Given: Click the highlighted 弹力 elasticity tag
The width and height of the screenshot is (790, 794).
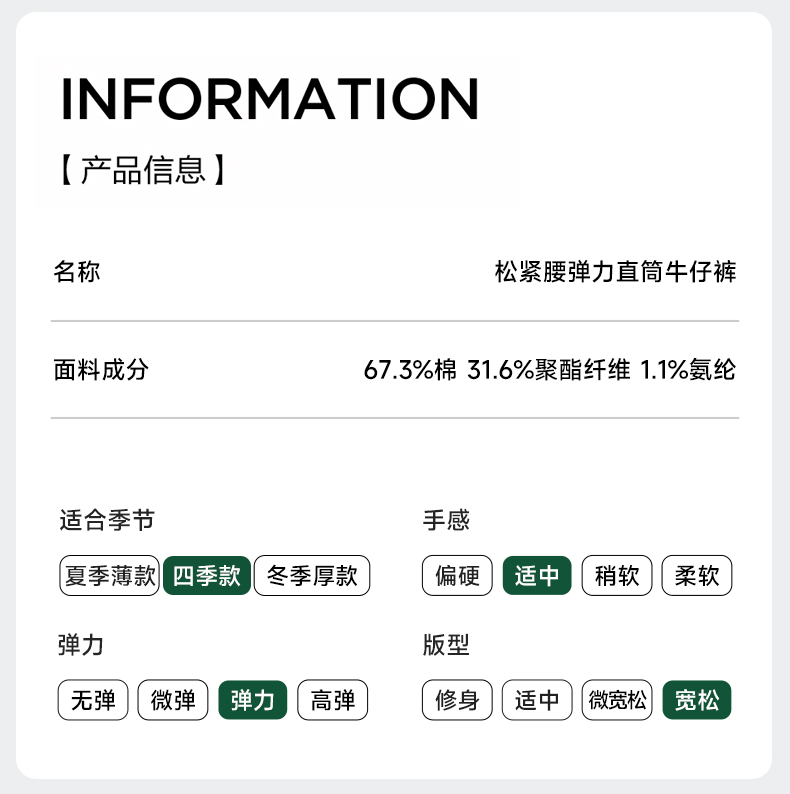Looking at the screenshot, I should (253, 700).
